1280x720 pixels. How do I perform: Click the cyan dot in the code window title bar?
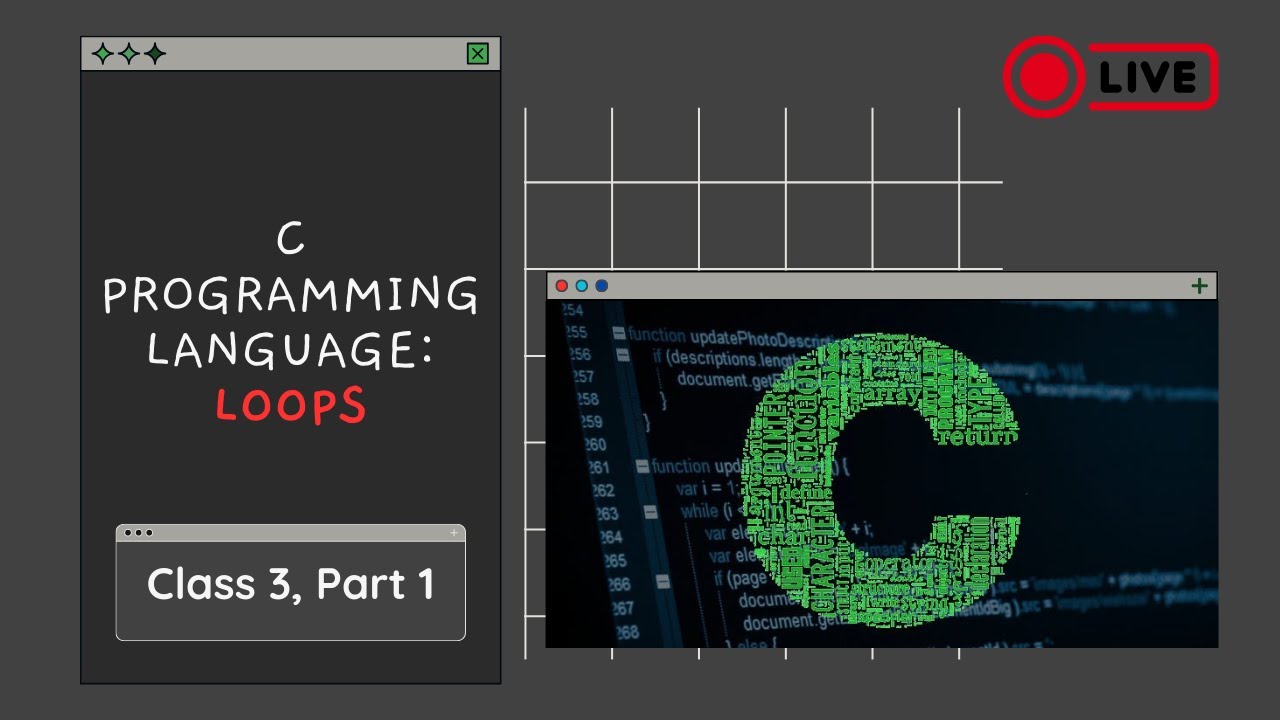click(581, 286)
